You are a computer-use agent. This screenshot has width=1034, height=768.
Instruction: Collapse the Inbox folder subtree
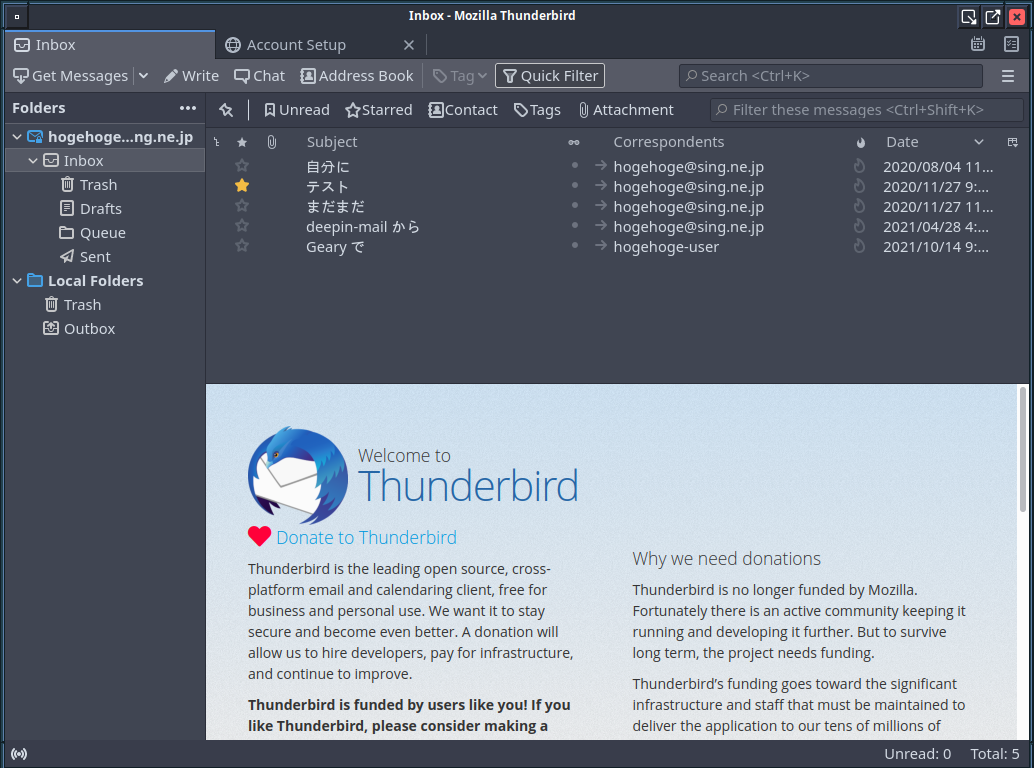pyautogui.click(x=33, y=161)
